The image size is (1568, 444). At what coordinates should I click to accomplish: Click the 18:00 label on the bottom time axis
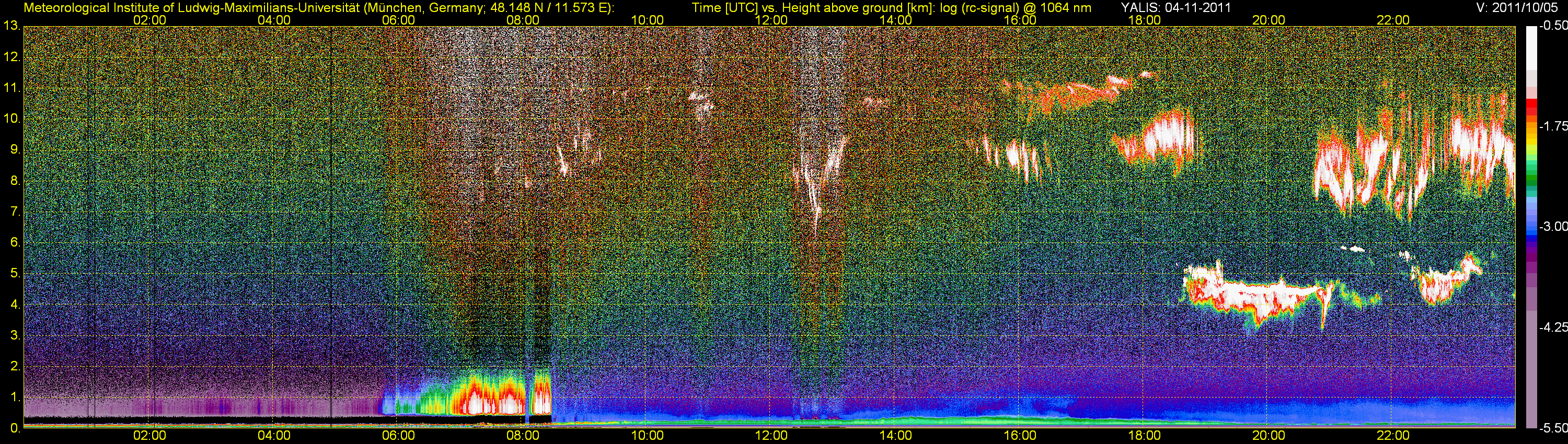pyautogui.click(x=1144, y=436)
